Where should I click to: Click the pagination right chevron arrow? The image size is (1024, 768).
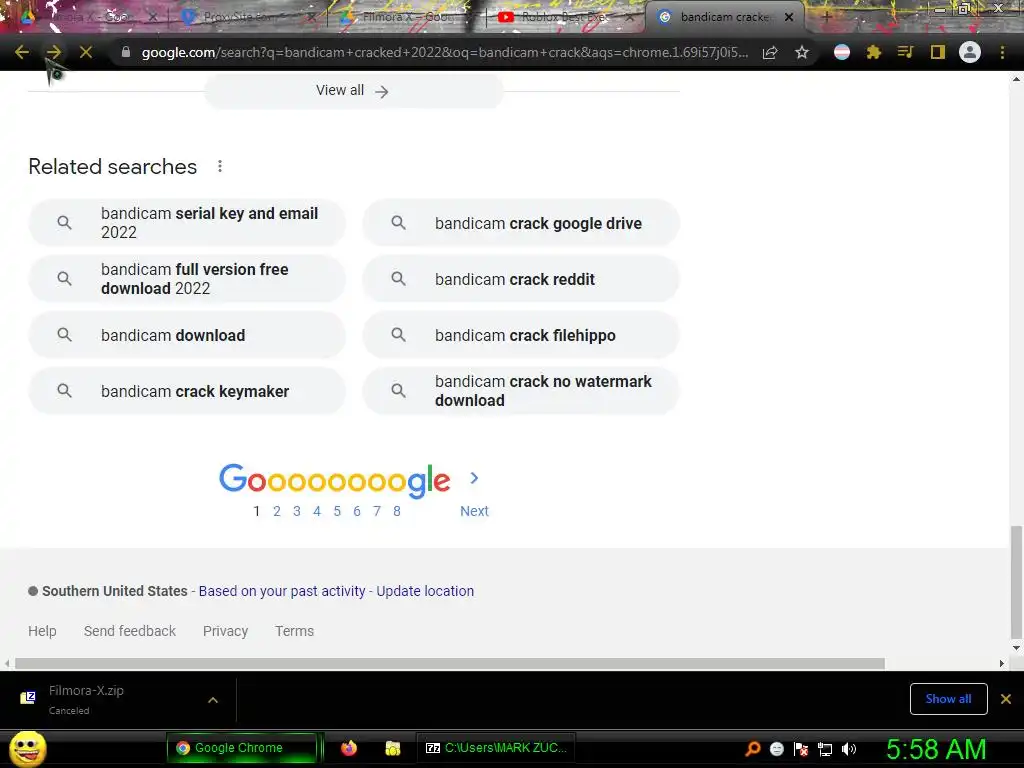(x=474, y=479)
